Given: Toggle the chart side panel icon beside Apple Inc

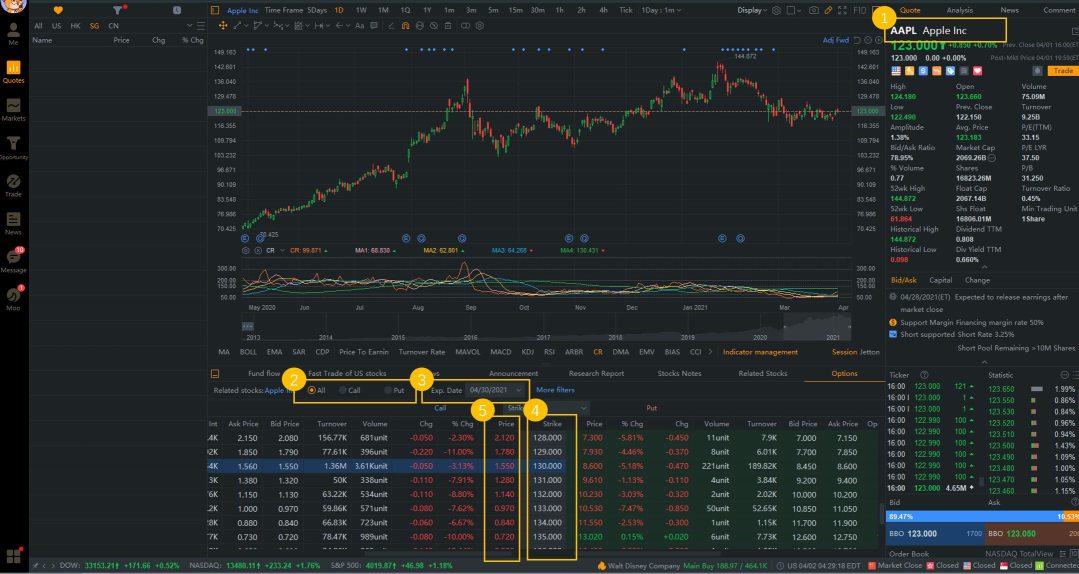Looking at the screenshot, I should (x=215, y=10).
